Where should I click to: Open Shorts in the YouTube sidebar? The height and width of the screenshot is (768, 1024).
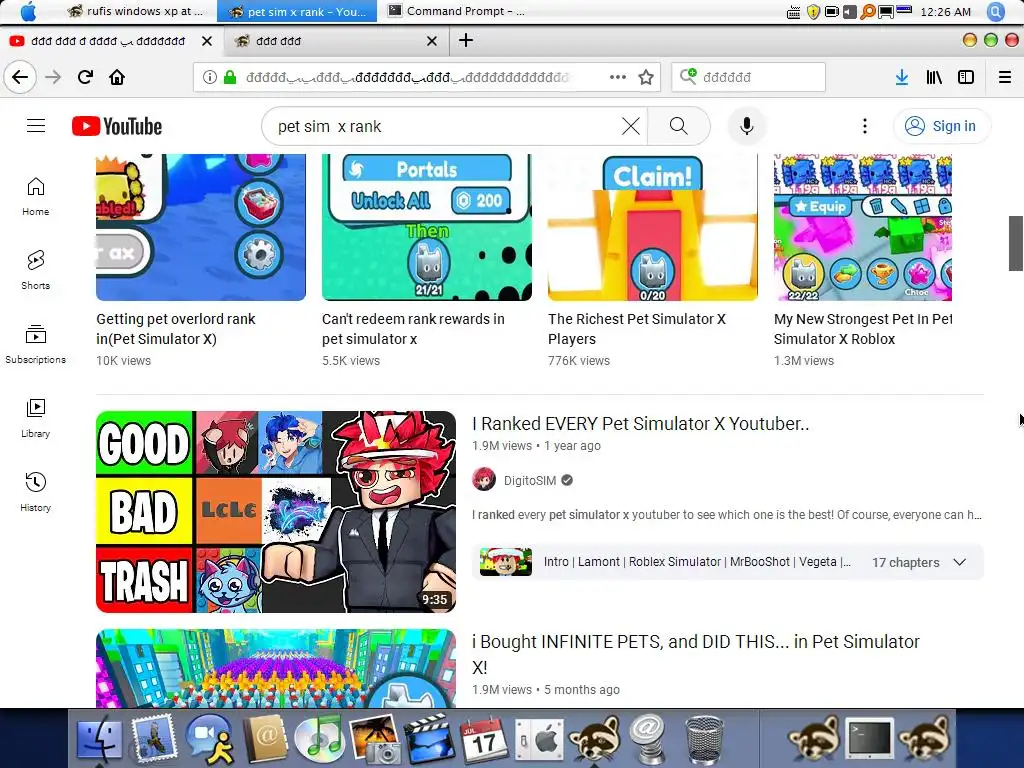pos(35,270)
